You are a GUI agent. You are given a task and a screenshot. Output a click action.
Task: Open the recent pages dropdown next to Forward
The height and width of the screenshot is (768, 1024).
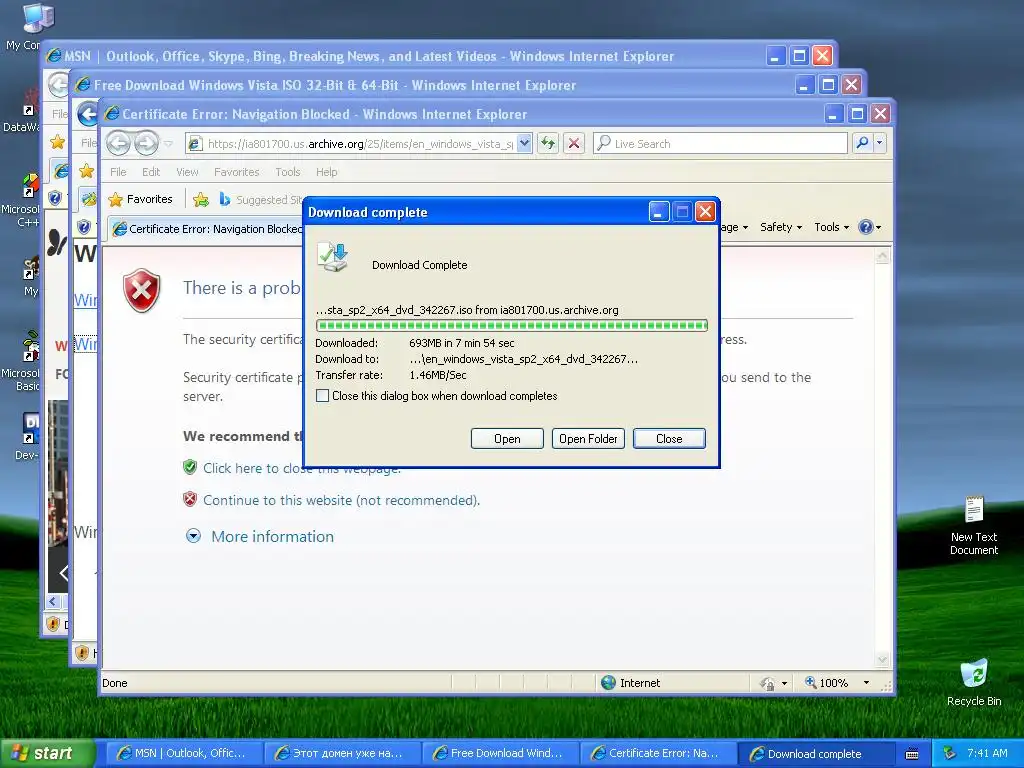click(x=168, y=144)
